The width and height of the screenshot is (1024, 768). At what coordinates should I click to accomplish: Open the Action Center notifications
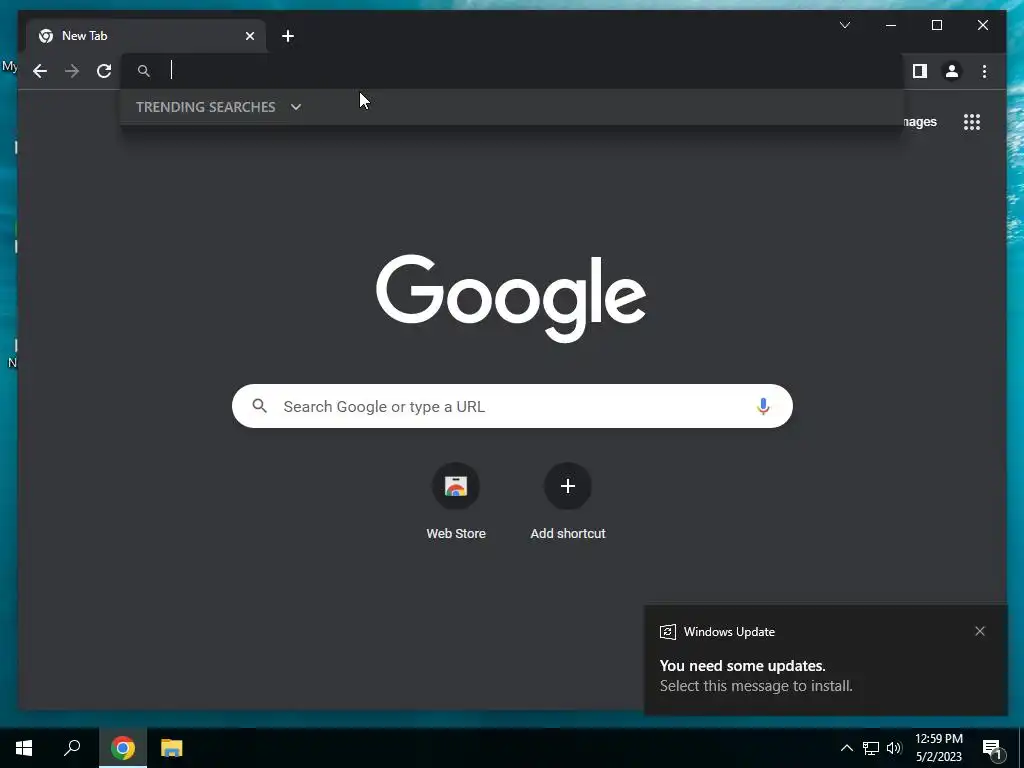point(993,748)
